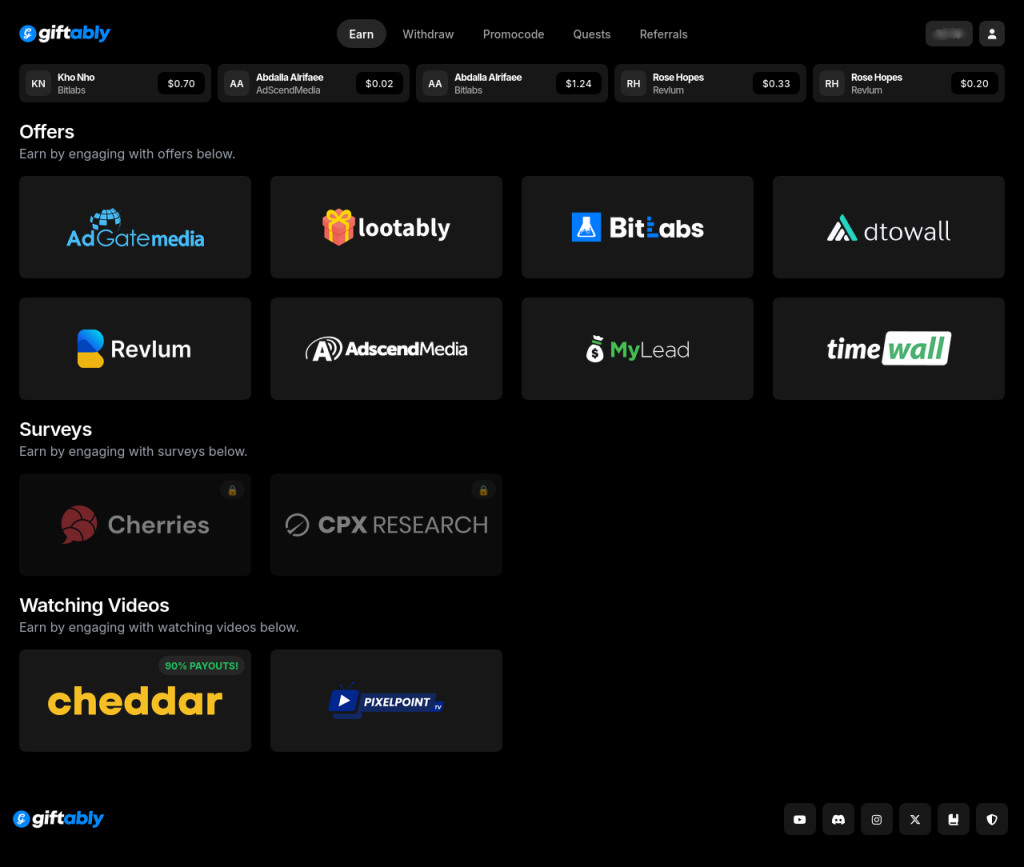Click Rose Hopes' $0.20 Revlum card
This screenshot has width=1024, height=867.
(908, 84)
